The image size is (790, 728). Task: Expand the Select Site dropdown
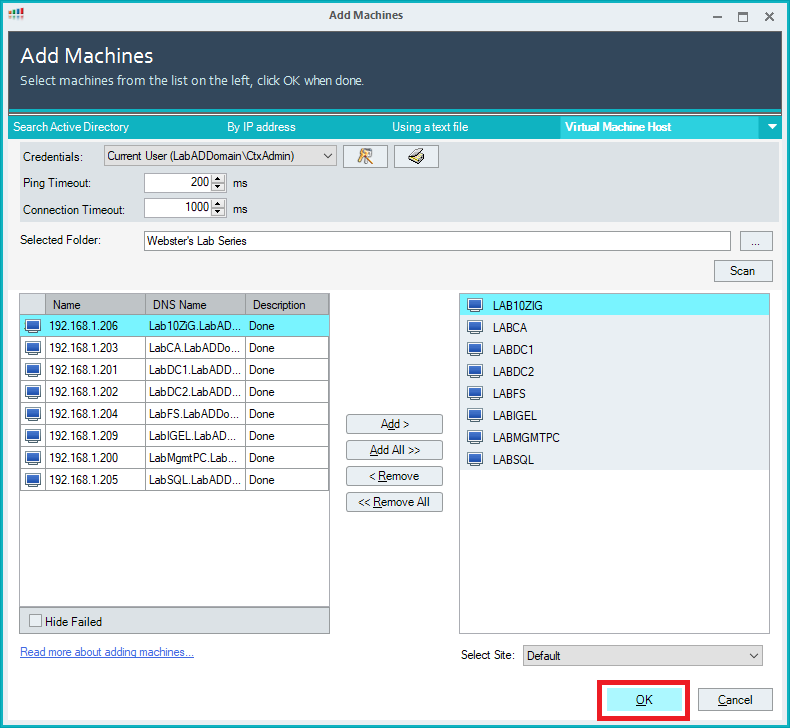point(753,656)
